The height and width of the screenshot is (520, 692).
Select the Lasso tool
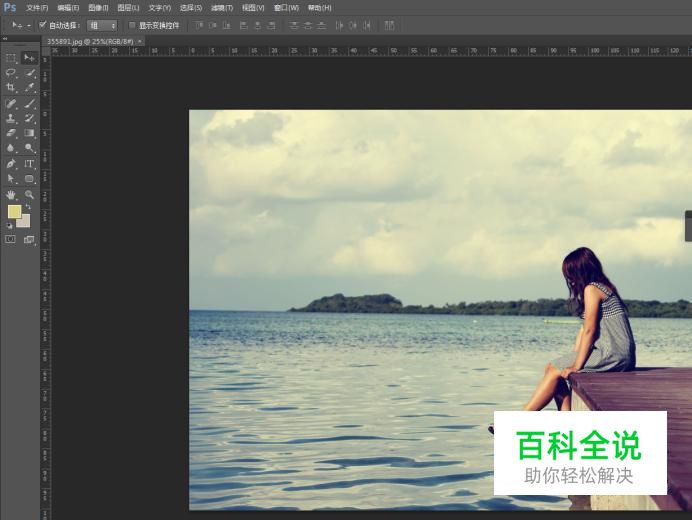(11, 73)
